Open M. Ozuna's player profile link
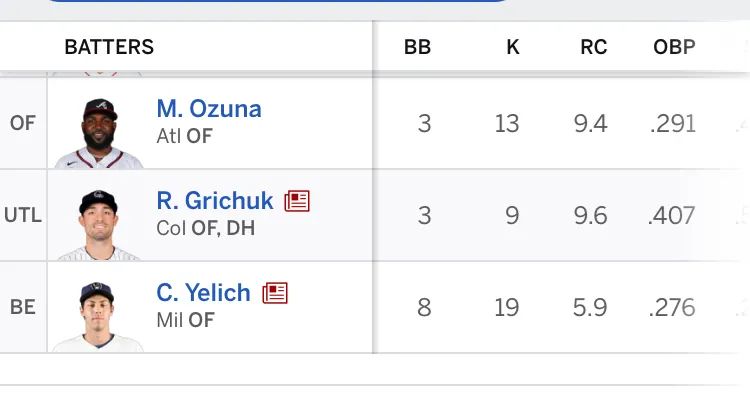This screenshot has height=401, width=750. click(209, 108)
